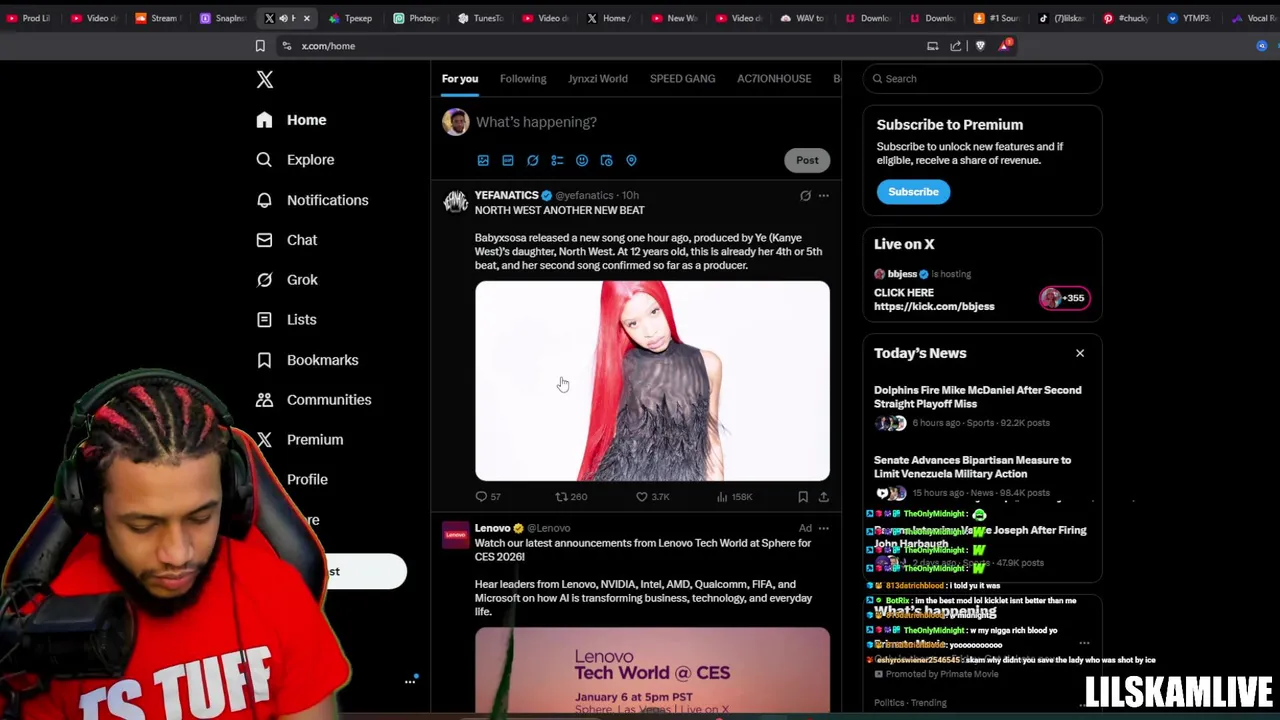This screenshot has width=1280, height=720.
Task: Click the Premium X icon in sidebar
Action: click(x=264, y=440)
